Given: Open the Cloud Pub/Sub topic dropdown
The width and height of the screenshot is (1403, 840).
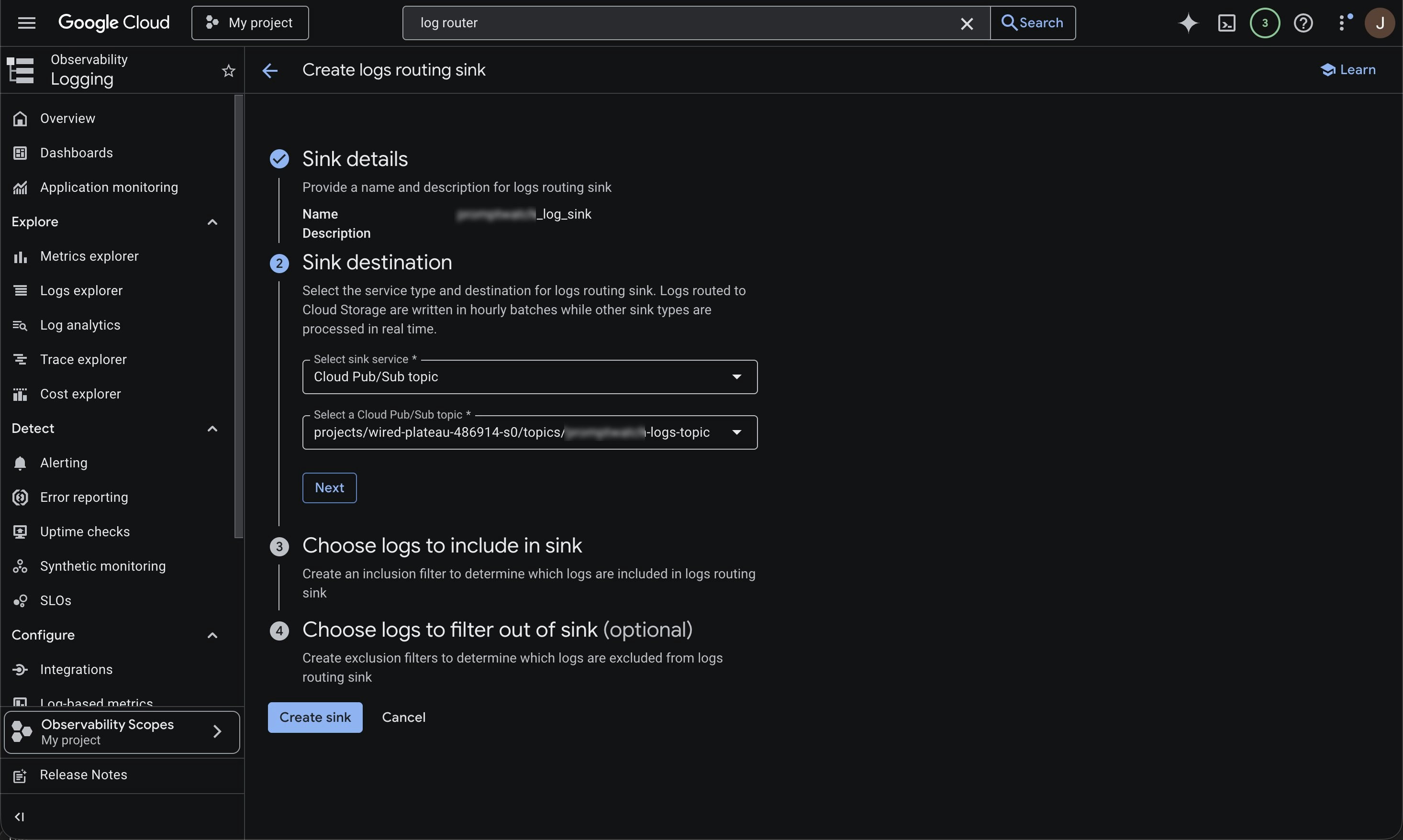Looking at the screenshot, I should coord(529,432).
